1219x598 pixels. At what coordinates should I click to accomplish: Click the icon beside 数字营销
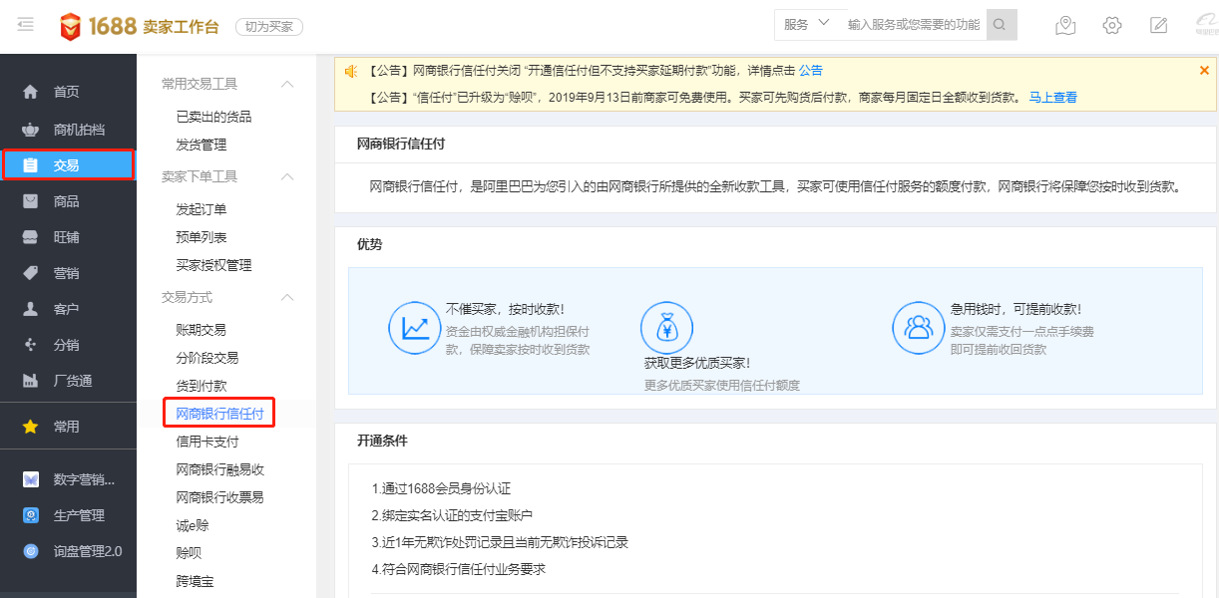(x=31, y=480)
